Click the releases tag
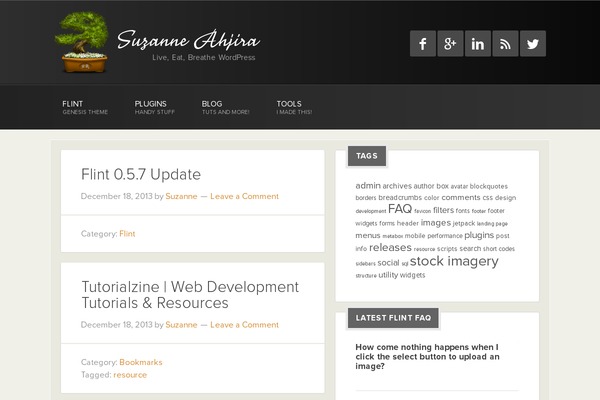 [x=390, y=248]
